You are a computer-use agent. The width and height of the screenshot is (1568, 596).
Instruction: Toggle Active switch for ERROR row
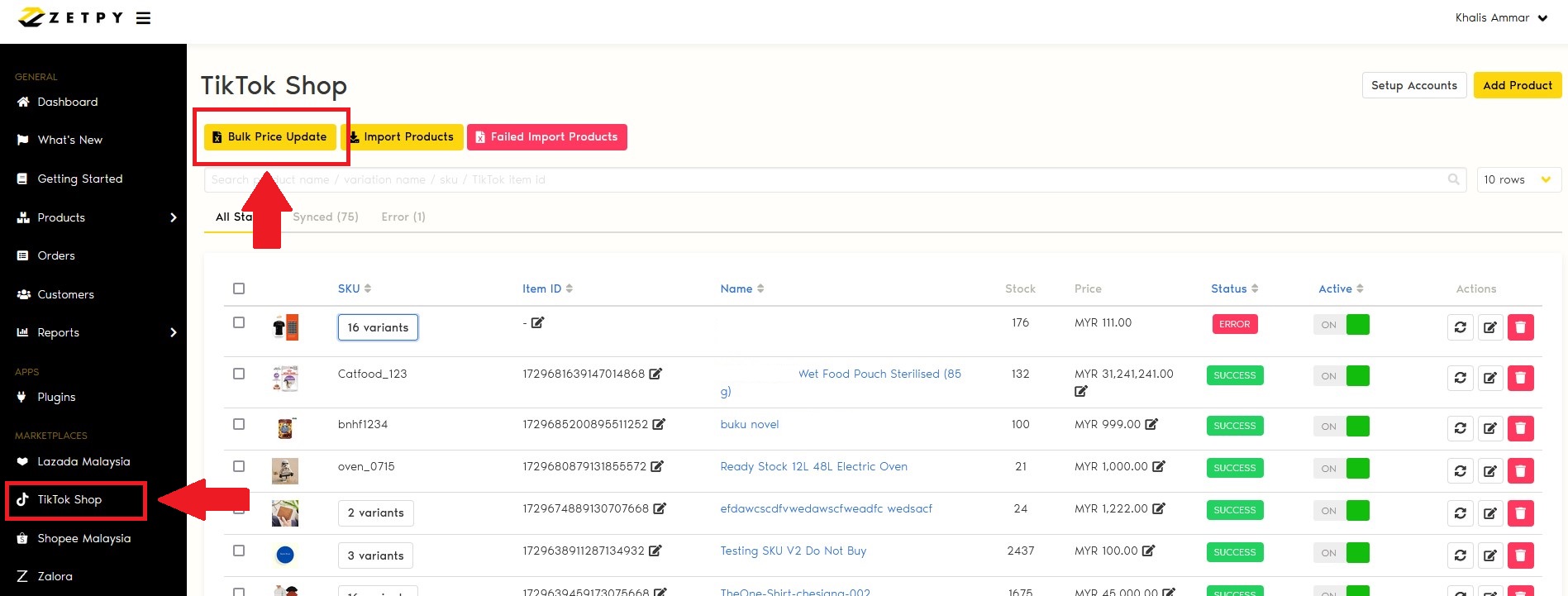[x=1342, y=325]
